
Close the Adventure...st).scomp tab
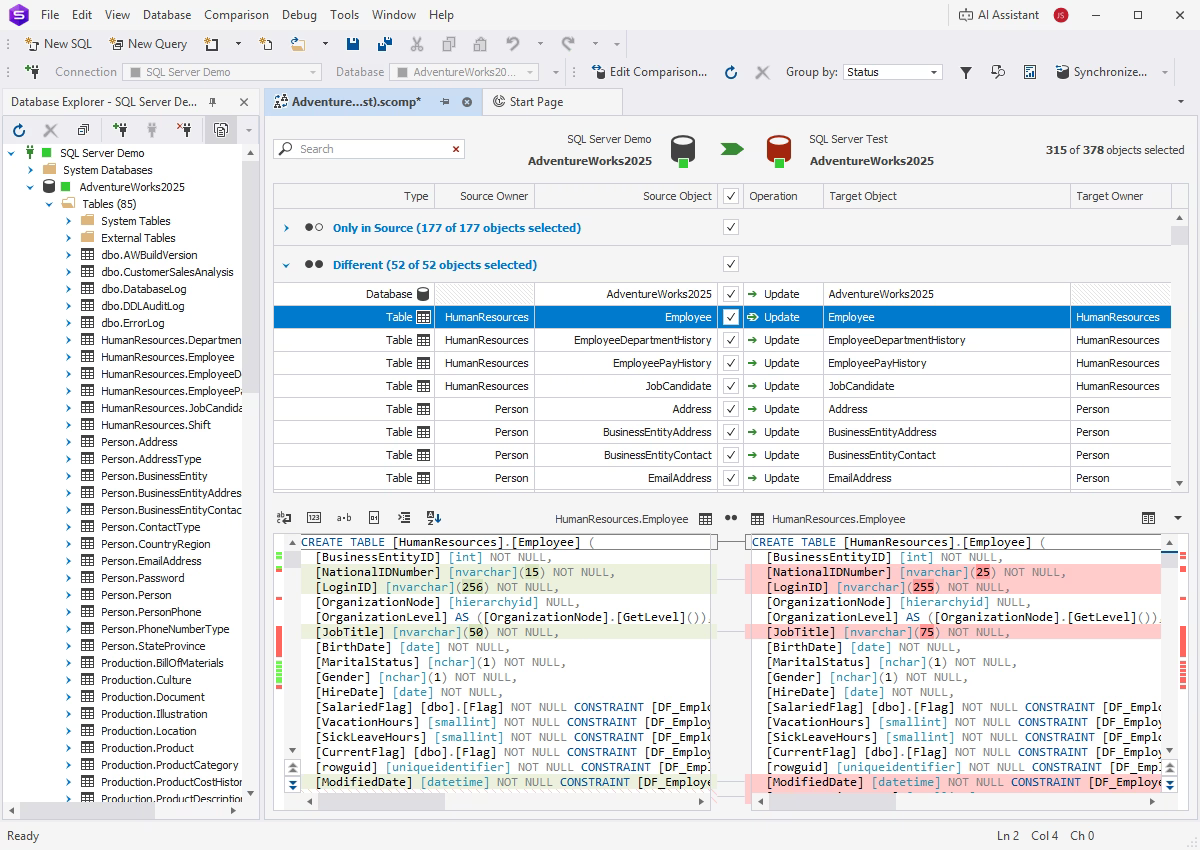click(467, 102)
